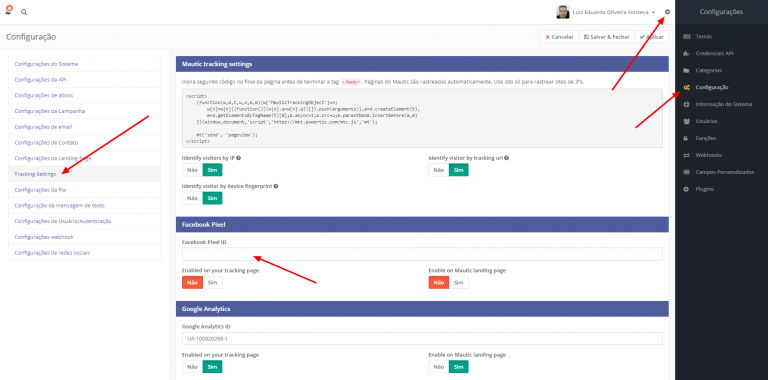Select Configuração in right menu

pos(712,87)
